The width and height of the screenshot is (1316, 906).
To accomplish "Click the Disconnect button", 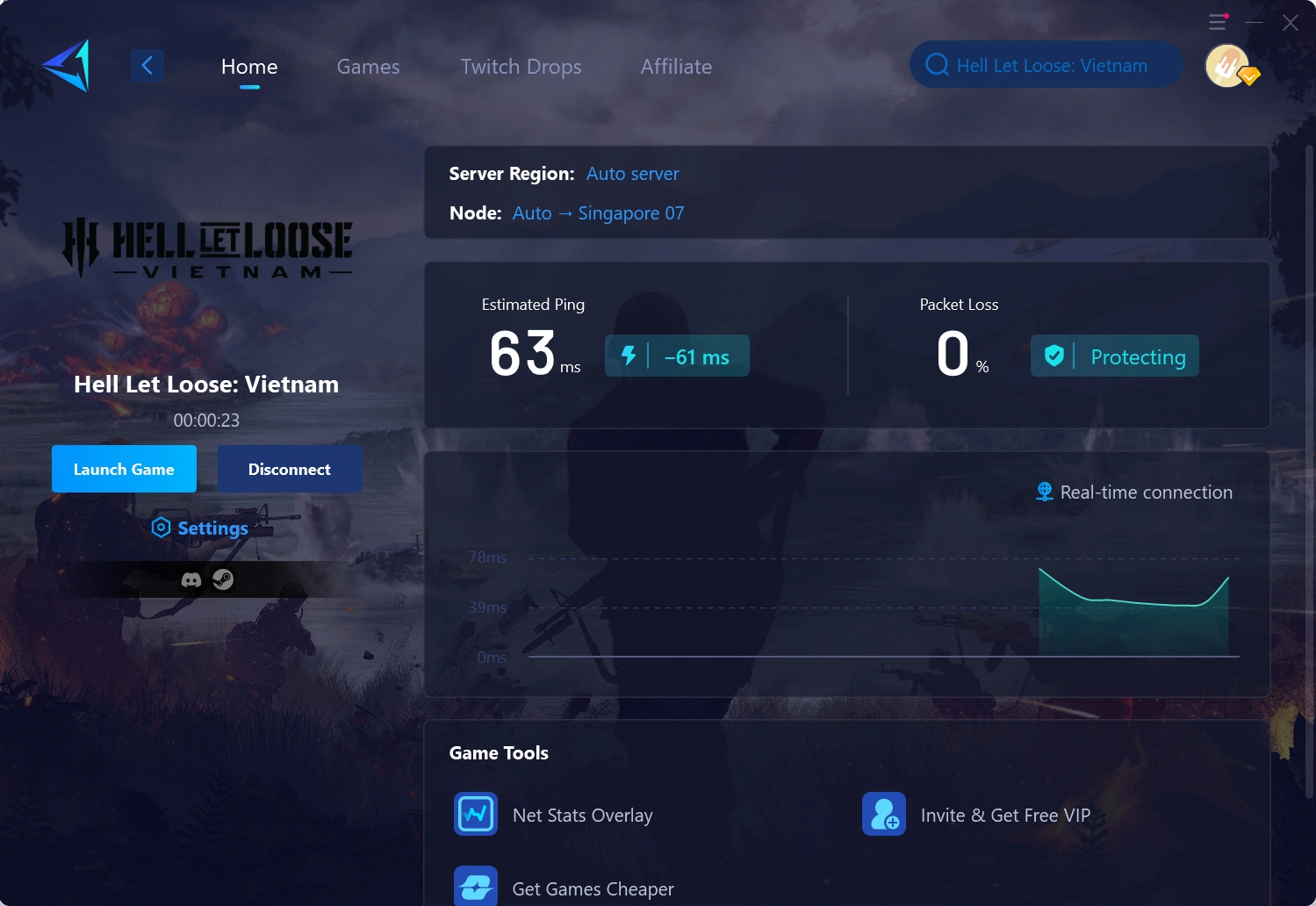I will tap(290, 469).
